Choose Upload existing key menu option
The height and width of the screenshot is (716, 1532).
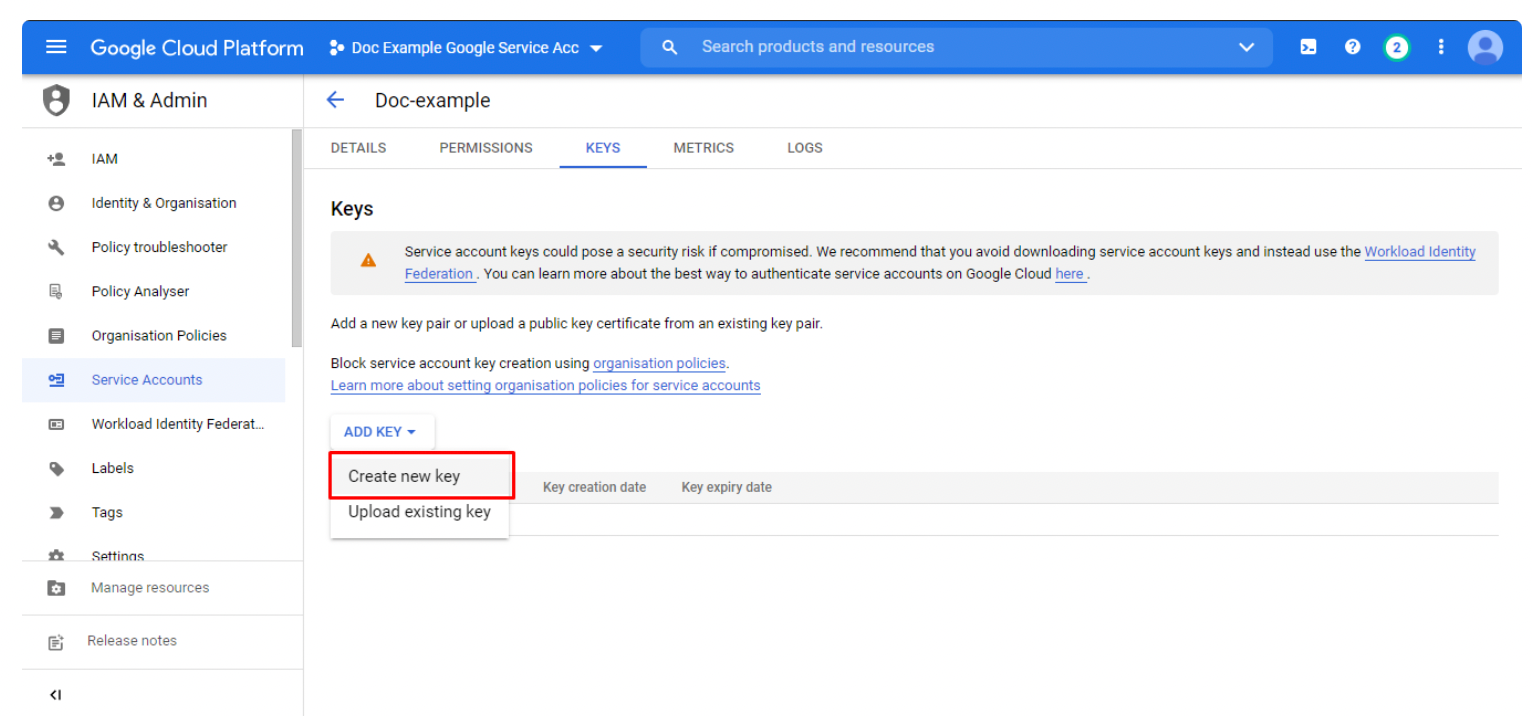tap(420, 512)
